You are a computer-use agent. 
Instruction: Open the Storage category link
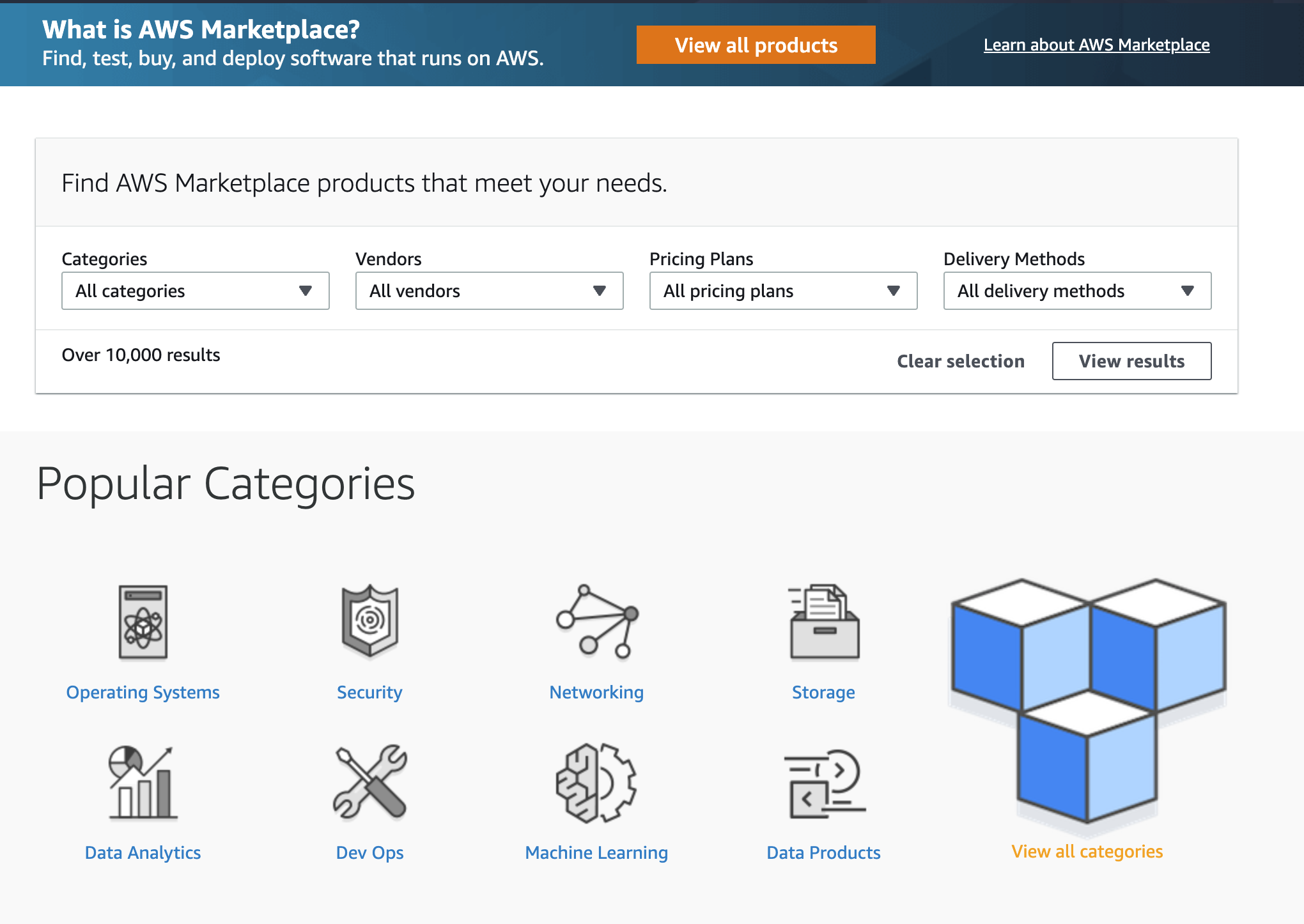pos(823,692)
